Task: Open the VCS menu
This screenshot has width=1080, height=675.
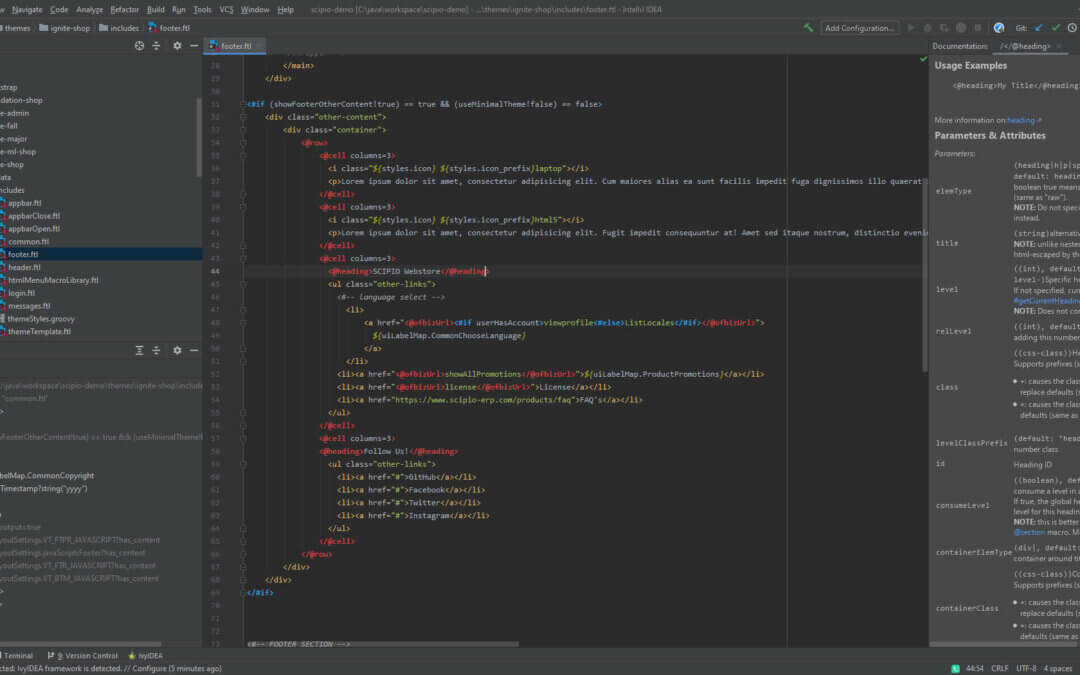Action: tap(226, 10)
